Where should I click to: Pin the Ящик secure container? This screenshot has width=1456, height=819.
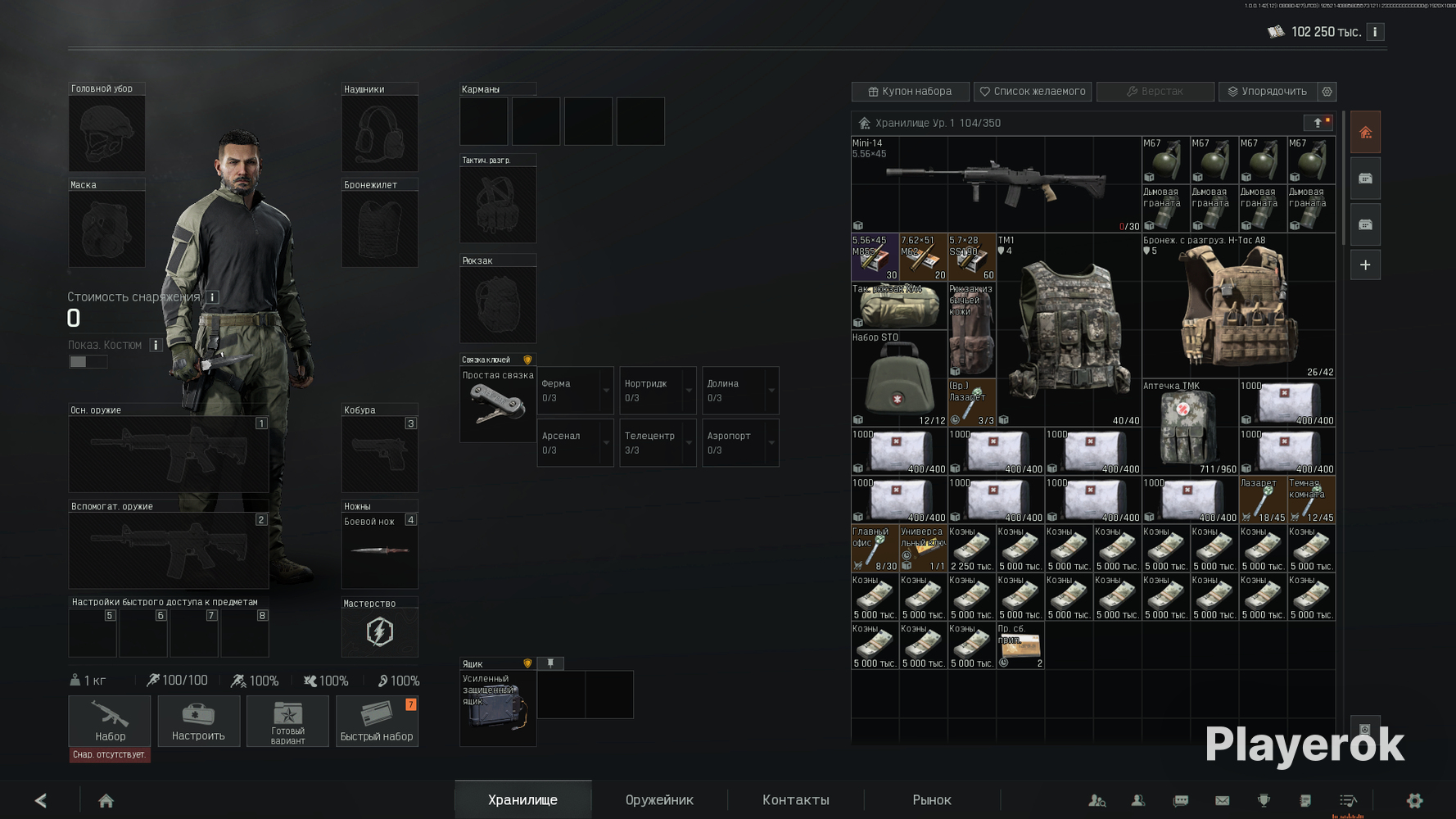click(x=550, y=663)
